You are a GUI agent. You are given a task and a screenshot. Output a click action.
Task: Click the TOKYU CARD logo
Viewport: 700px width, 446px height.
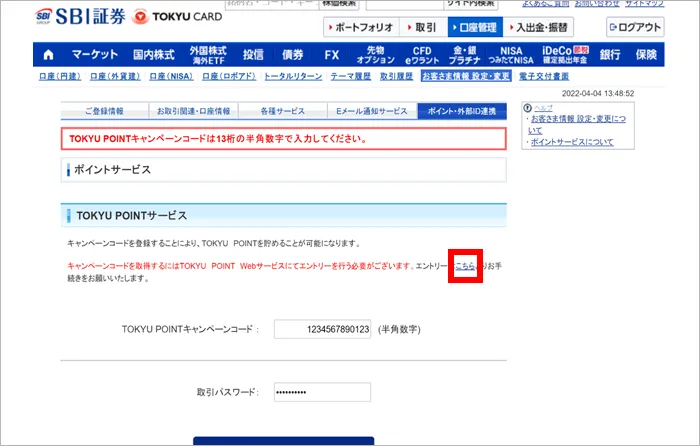click(x=172, y=17)
